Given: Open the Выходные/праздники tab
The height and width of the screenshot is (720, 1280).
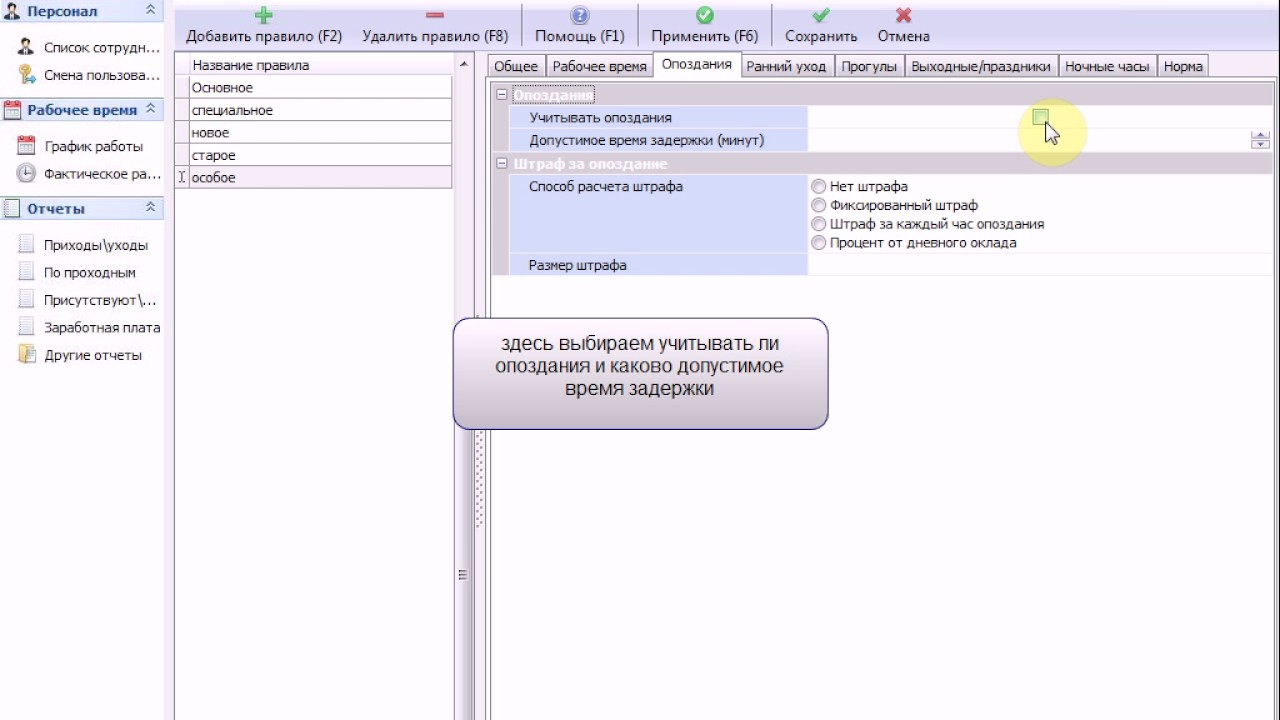Looking at the screenshot, I should [x=981, y=66].
